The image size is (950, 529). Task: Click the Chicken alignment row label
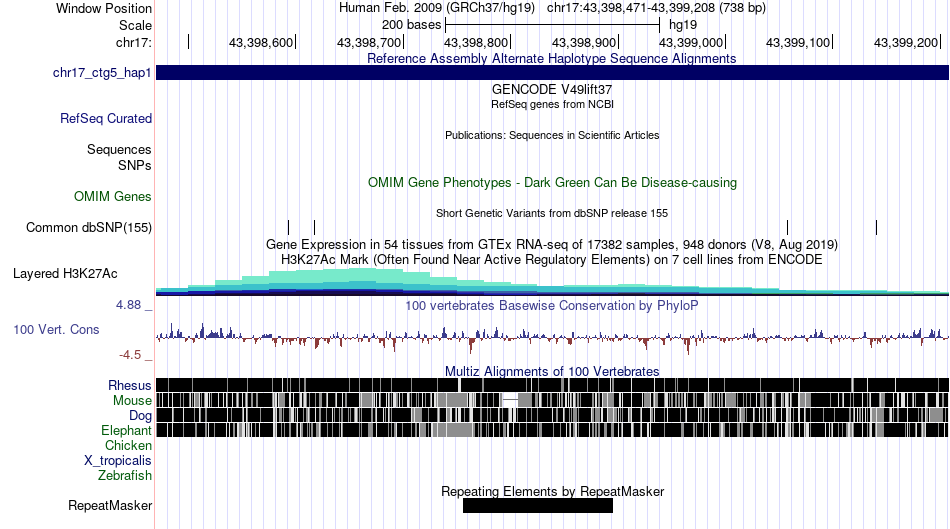(128, 445)
